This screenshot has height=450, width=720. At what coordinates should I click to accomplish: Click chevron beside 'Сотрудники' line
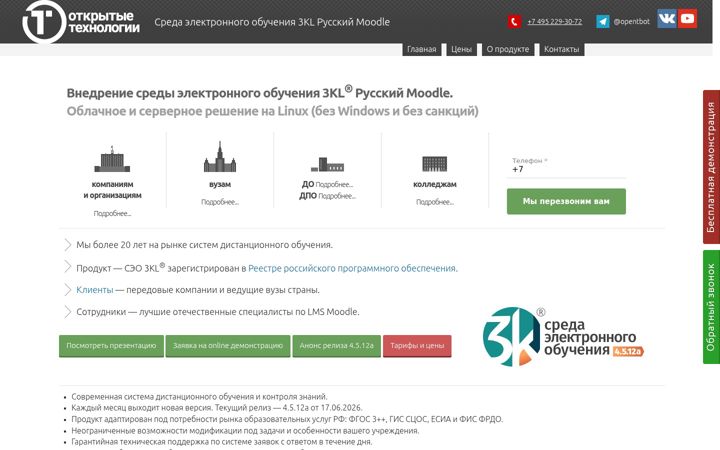(x=68, y=312)
